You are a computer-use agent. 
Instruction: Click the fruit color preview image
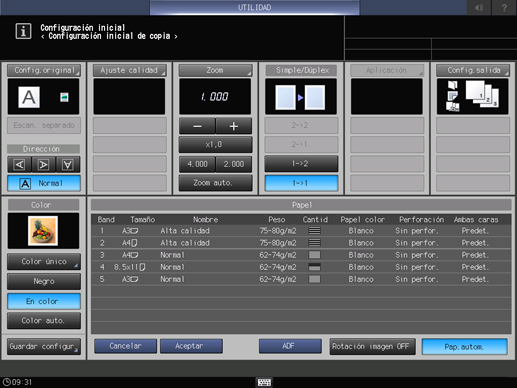43,231
